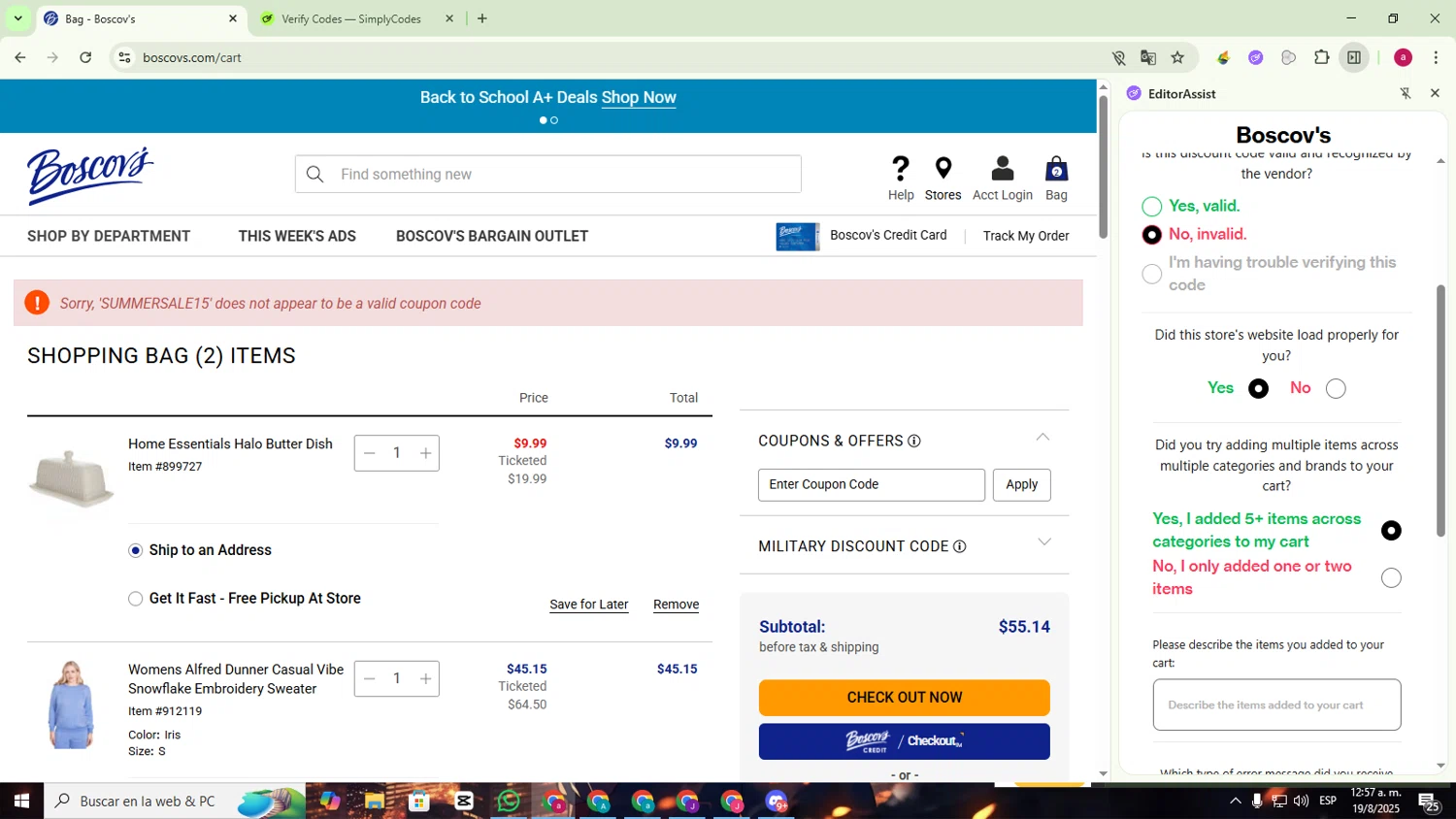Select 'Yes, I added 5+ items' option

click(x=1391, y=530)
